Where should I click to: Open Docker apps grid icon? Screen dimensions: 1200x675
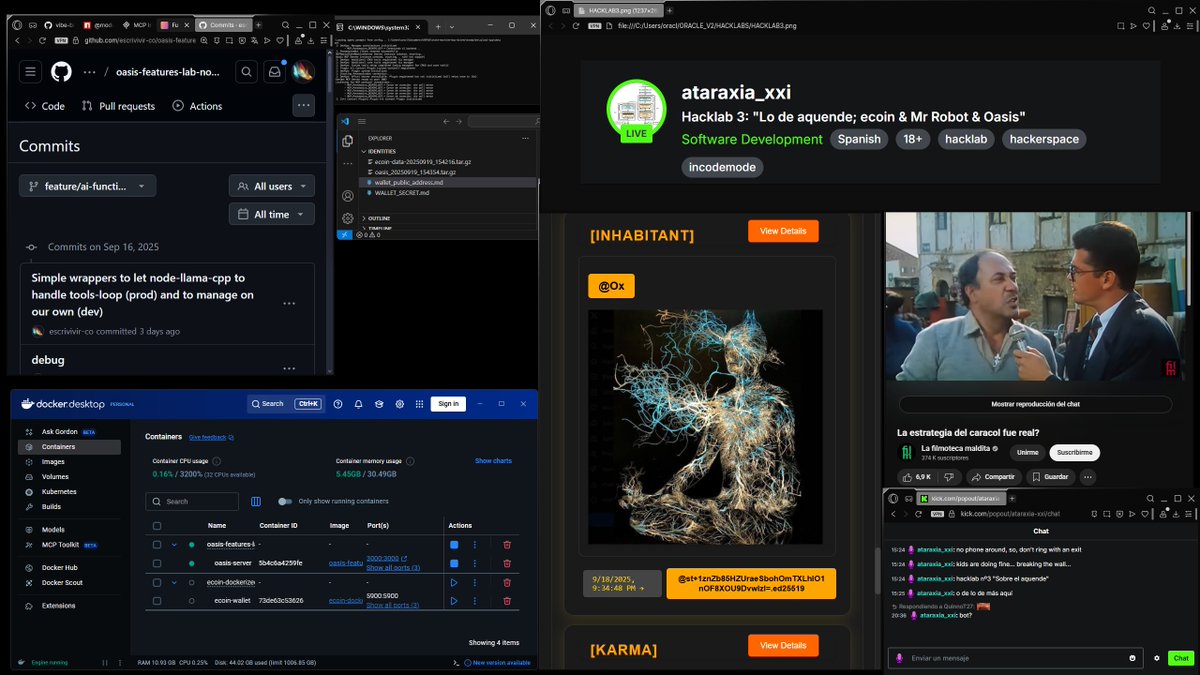coord(420,404)
